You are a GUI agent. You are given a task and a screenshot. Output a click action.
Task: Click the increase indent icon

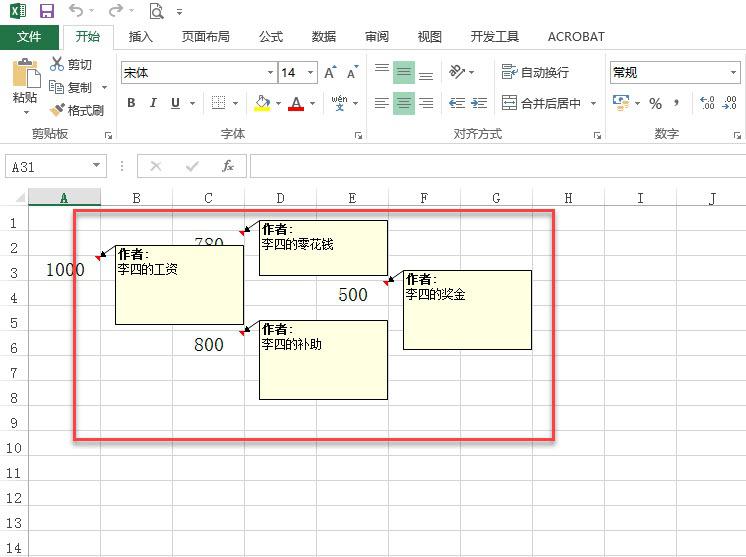pyautogui.click(x=479, y=103)
